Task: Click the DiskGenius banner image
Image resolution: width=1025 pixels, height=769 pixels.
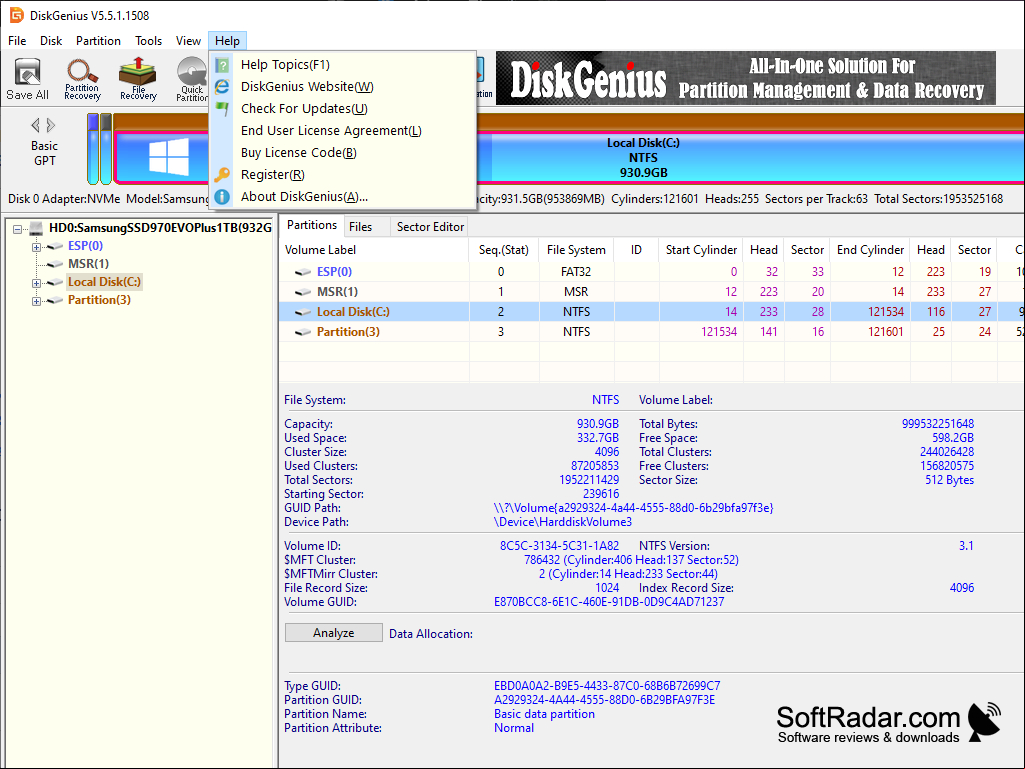Action: pos(746,78)
